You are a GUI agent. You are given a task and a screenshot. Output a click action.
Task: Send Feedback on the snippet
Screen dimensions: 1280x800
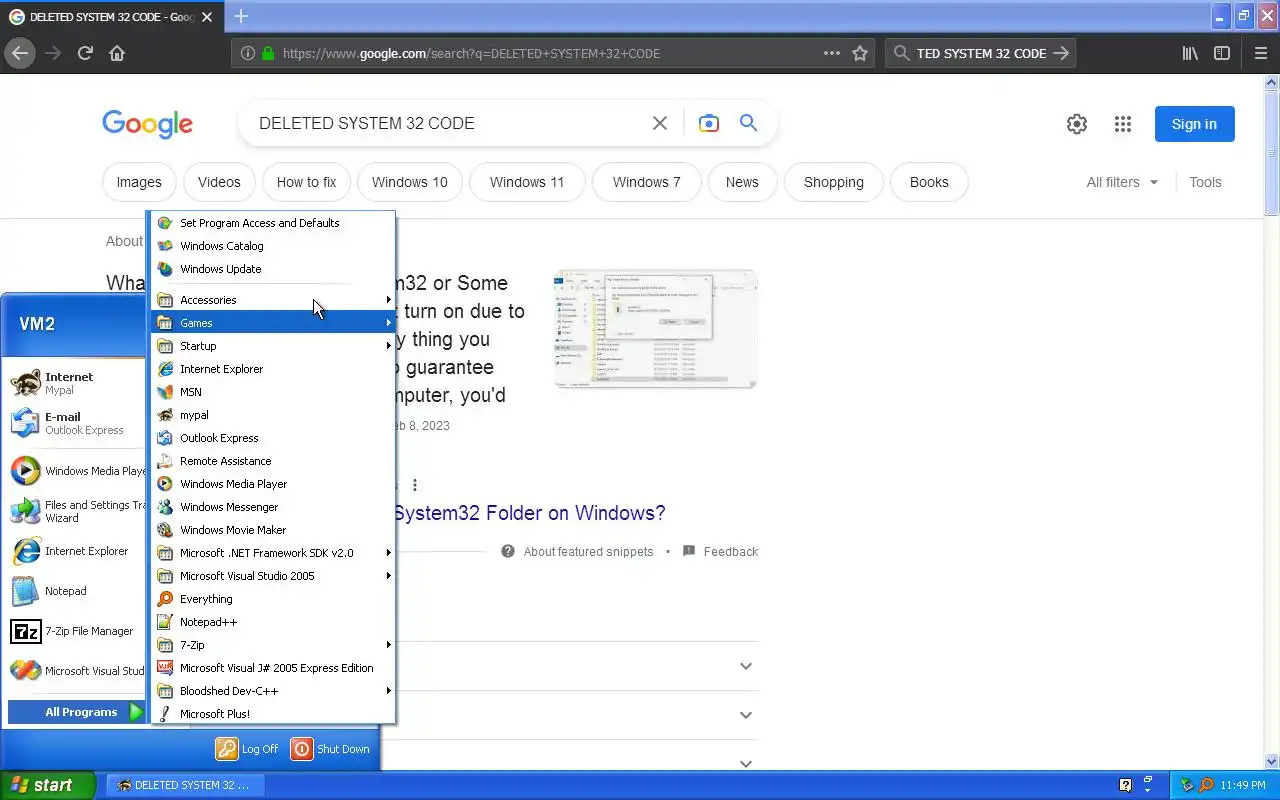(x=720, y=552)
